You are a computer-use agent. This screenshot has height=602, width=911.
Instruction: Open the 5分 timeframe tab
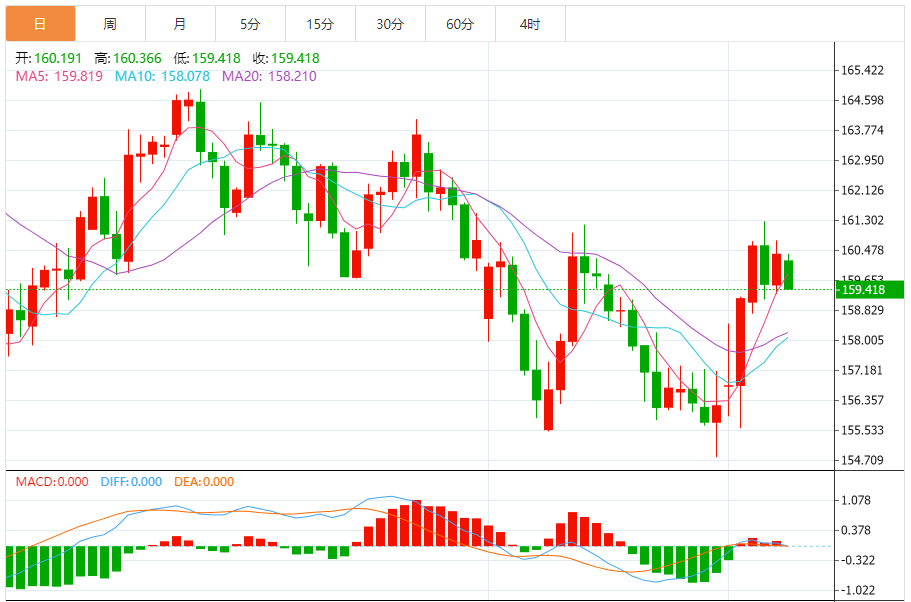(250, 24)
